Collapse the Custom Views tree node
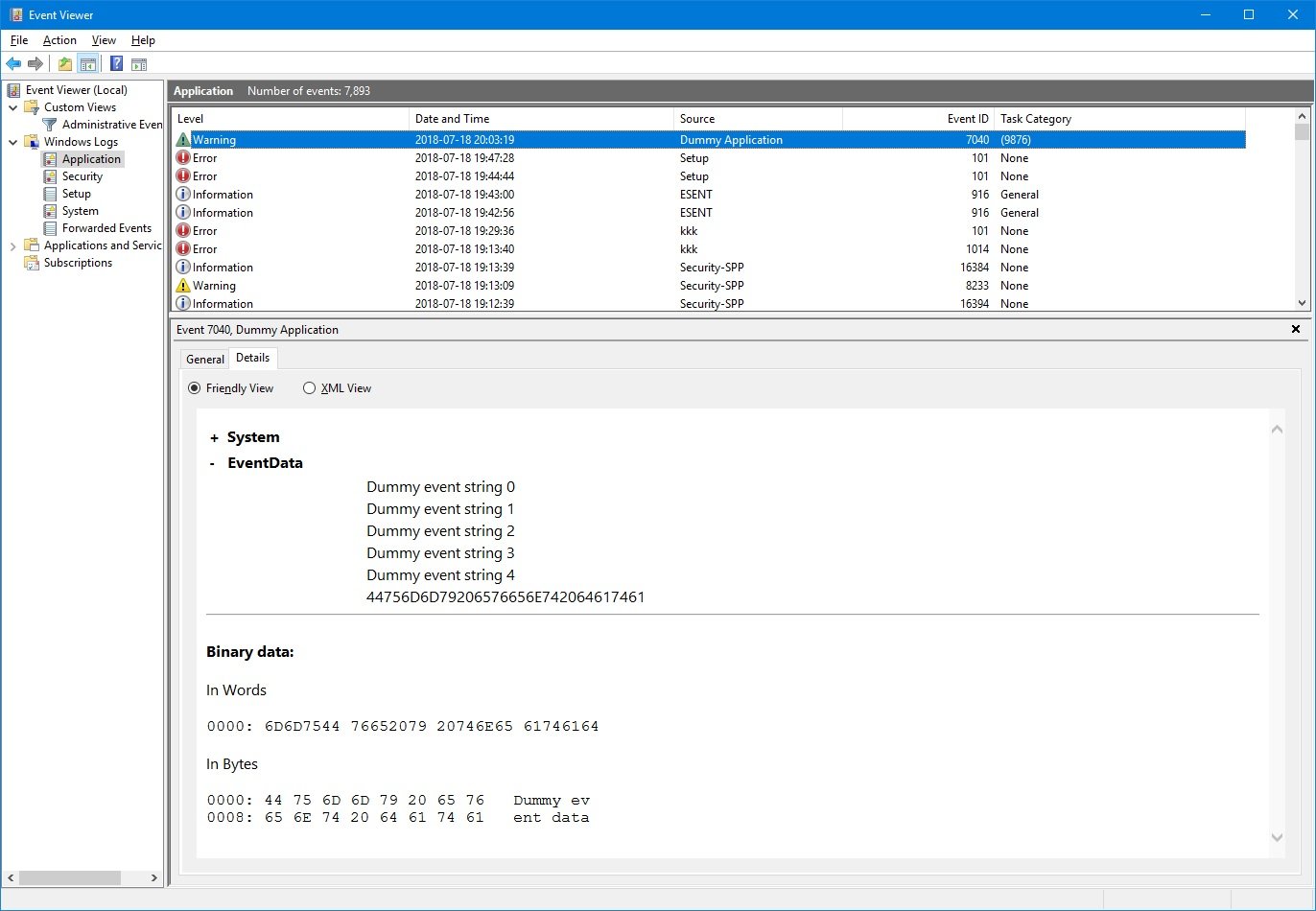 [x=13, y=107]
